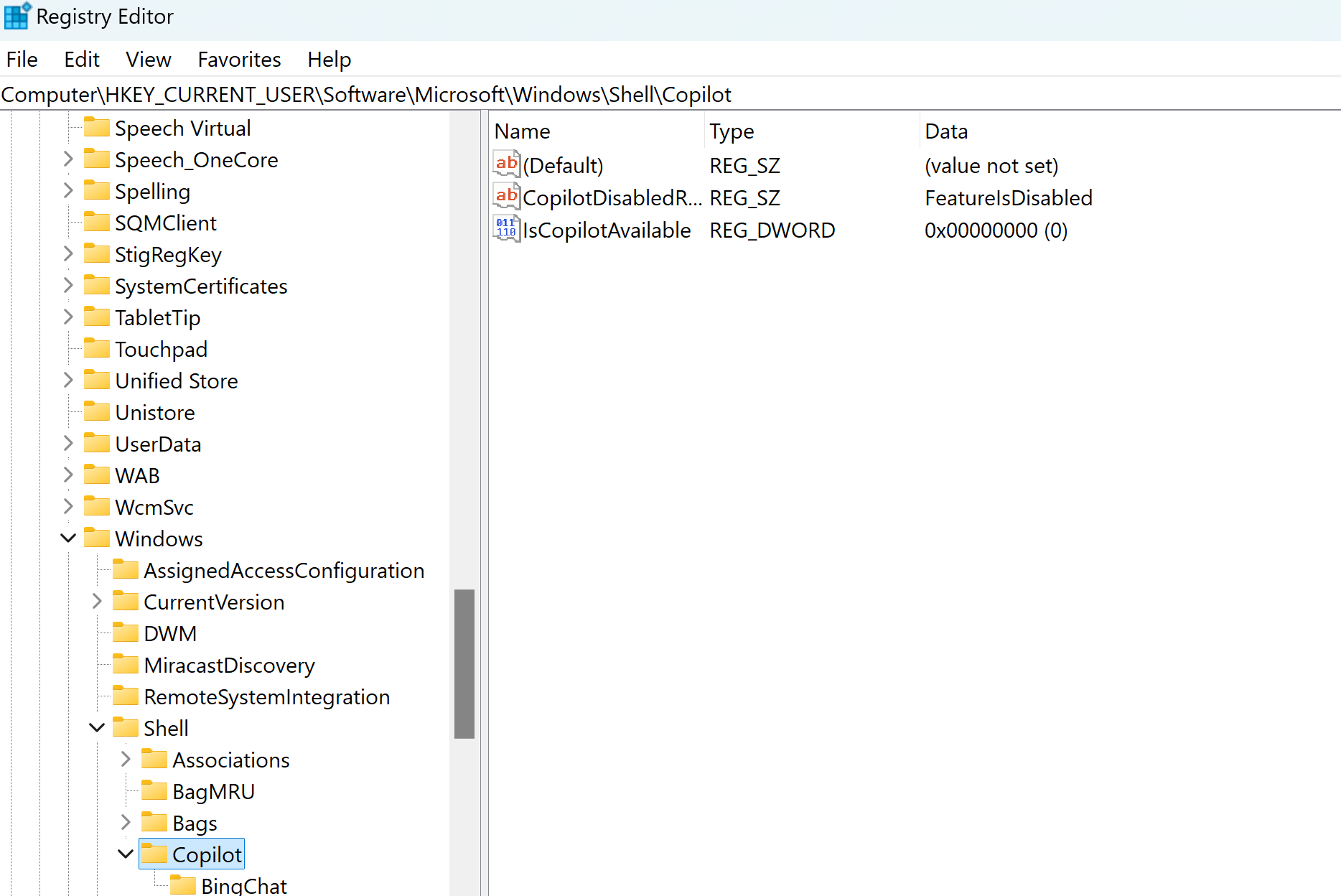Expand the Bags key
Screen dimensions: 1341x896
click(x=126, y=822)
